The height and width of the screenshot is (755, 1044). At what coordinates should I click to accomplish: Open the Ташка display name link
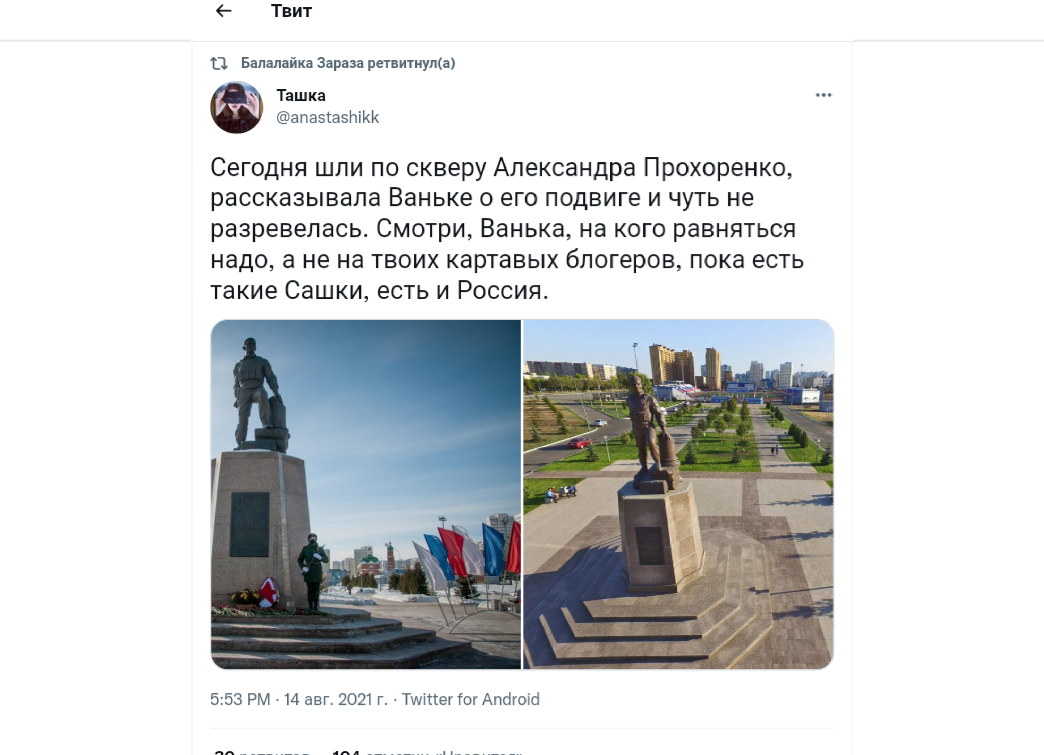tap(301, 95)
